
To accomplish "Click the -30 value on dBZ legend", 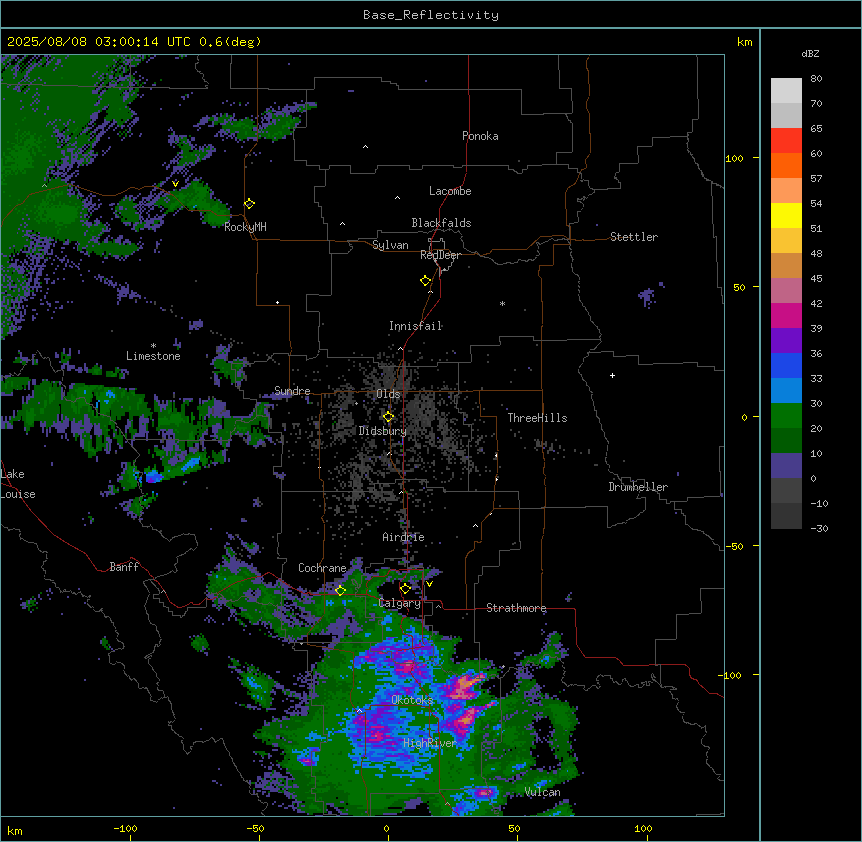I will 819,528.
